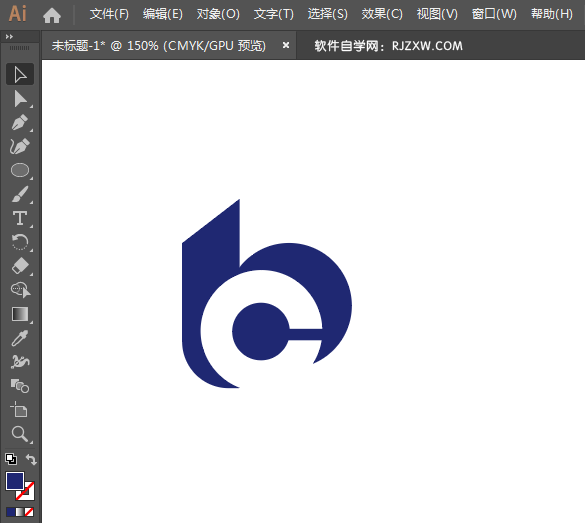Open the 编辑(E) menu
585x523 pixels.
click(x=163, y=14)
